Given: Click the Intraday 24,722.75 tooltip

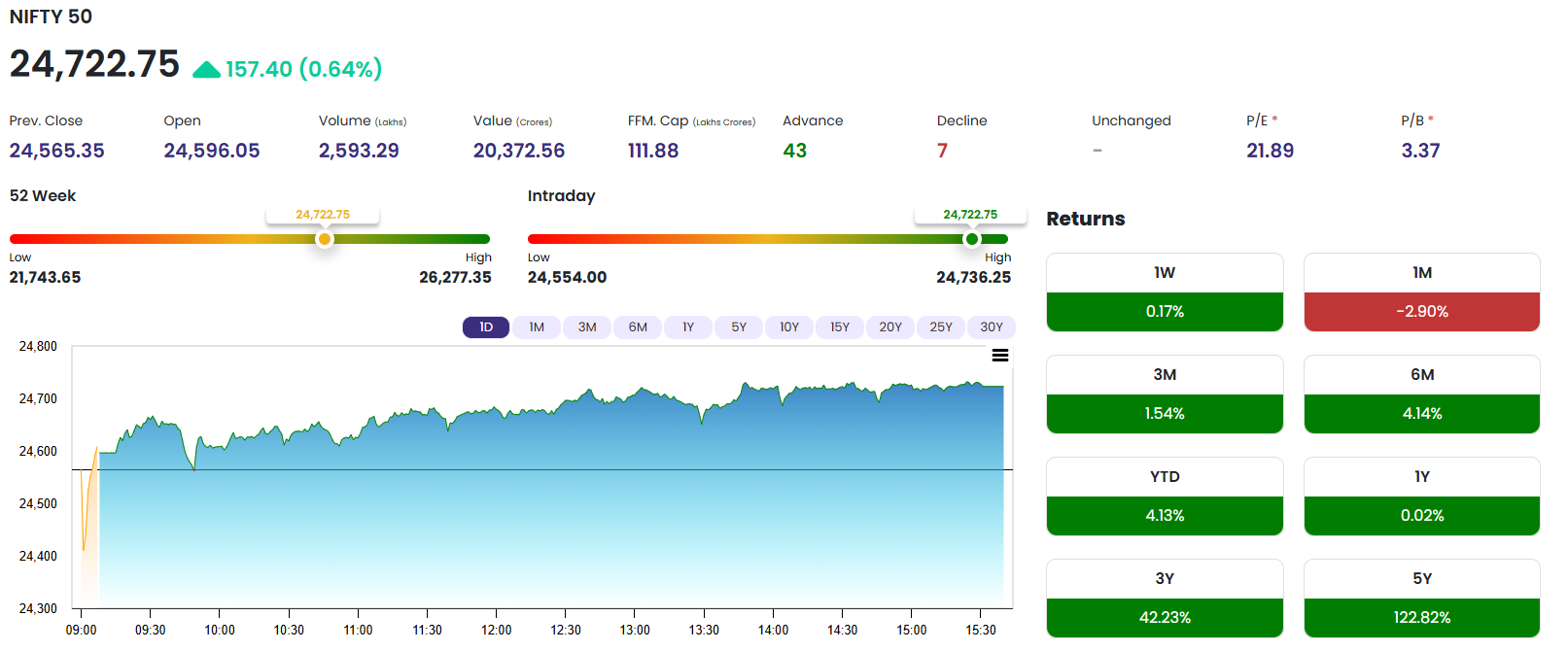Looking at the screenshot, I should coord(970,215).
